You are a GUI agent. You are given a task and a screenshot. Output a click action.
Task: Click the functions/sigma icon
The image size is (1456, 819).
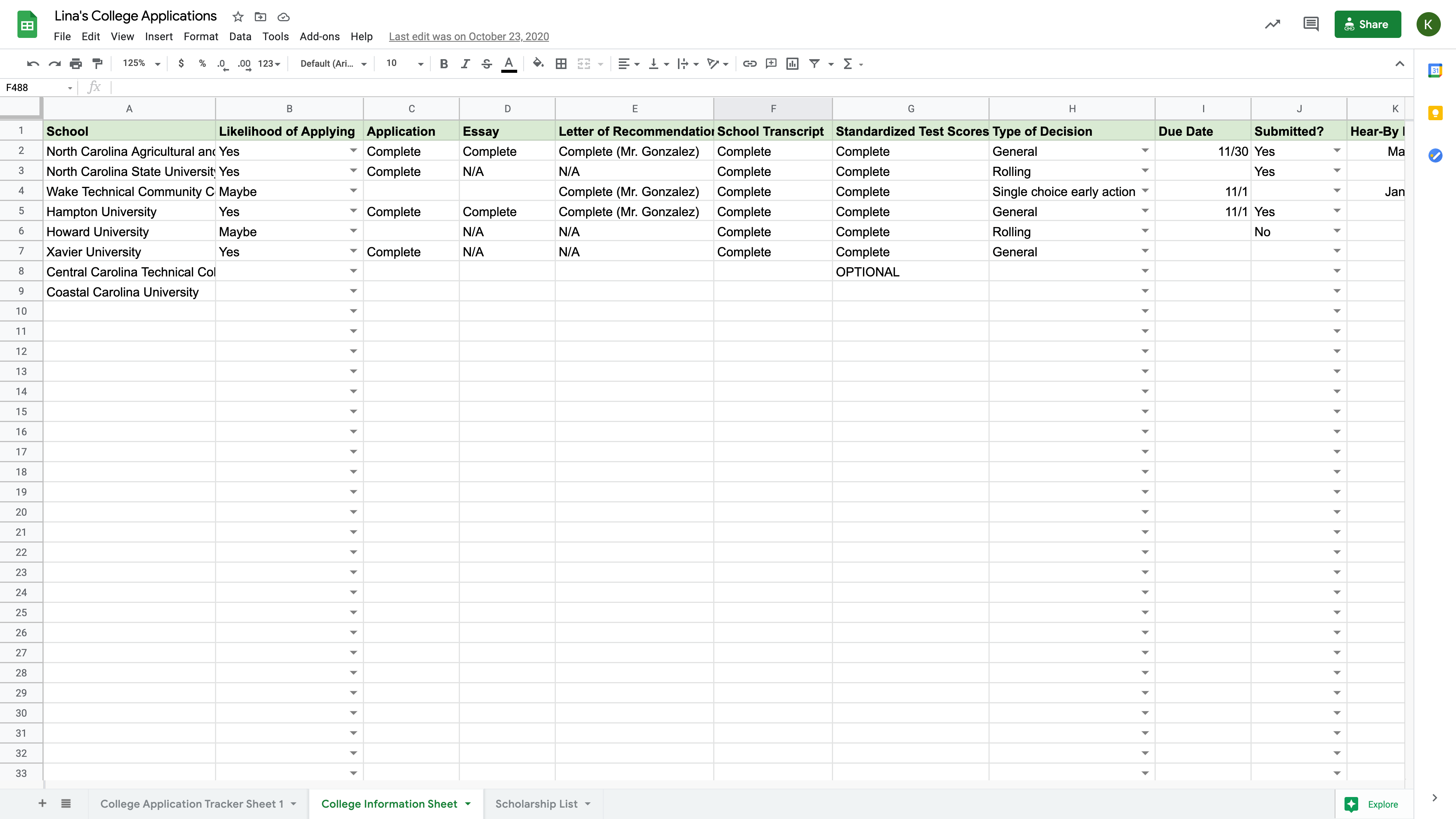pyautogui.click(x=848, y=64)
